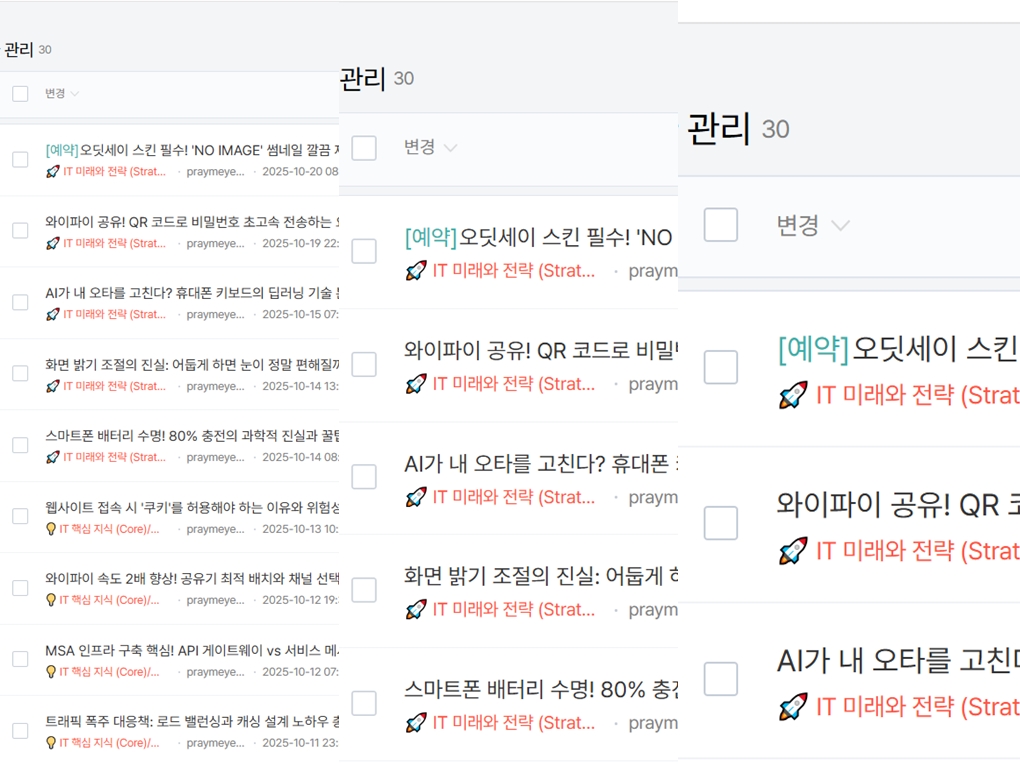
Task: In the medium-zoom list, tick the 스마트폰 배터리 수명 checkbox
Action: click(x=364, y=703)
